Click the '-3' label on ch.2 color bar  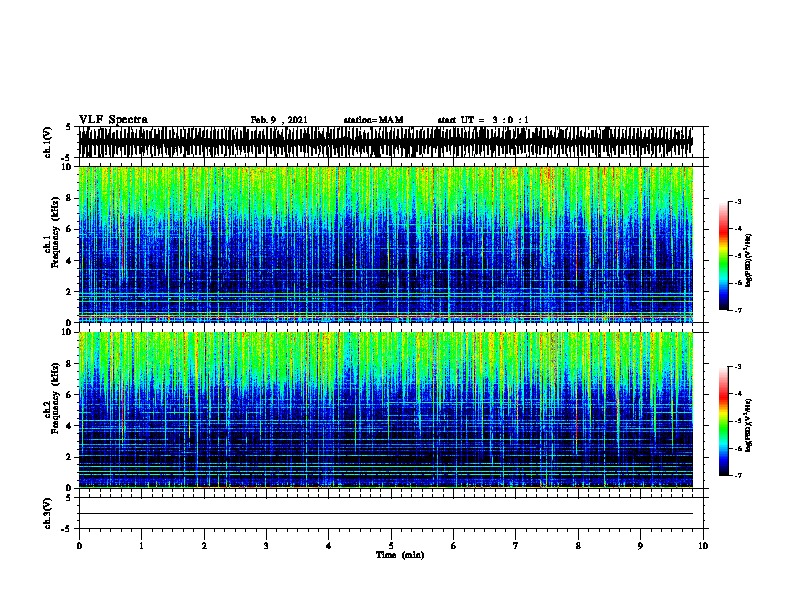click(x=737, y=367)
